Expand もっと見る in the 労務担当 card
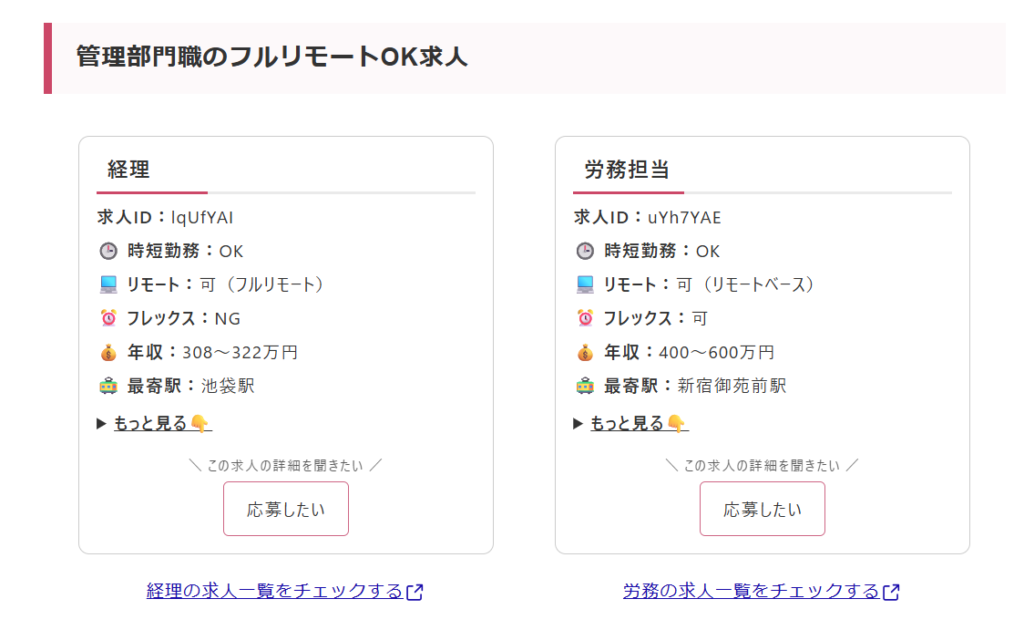The height and width of the screenshot is (630, 1024). tap(627, 424)
